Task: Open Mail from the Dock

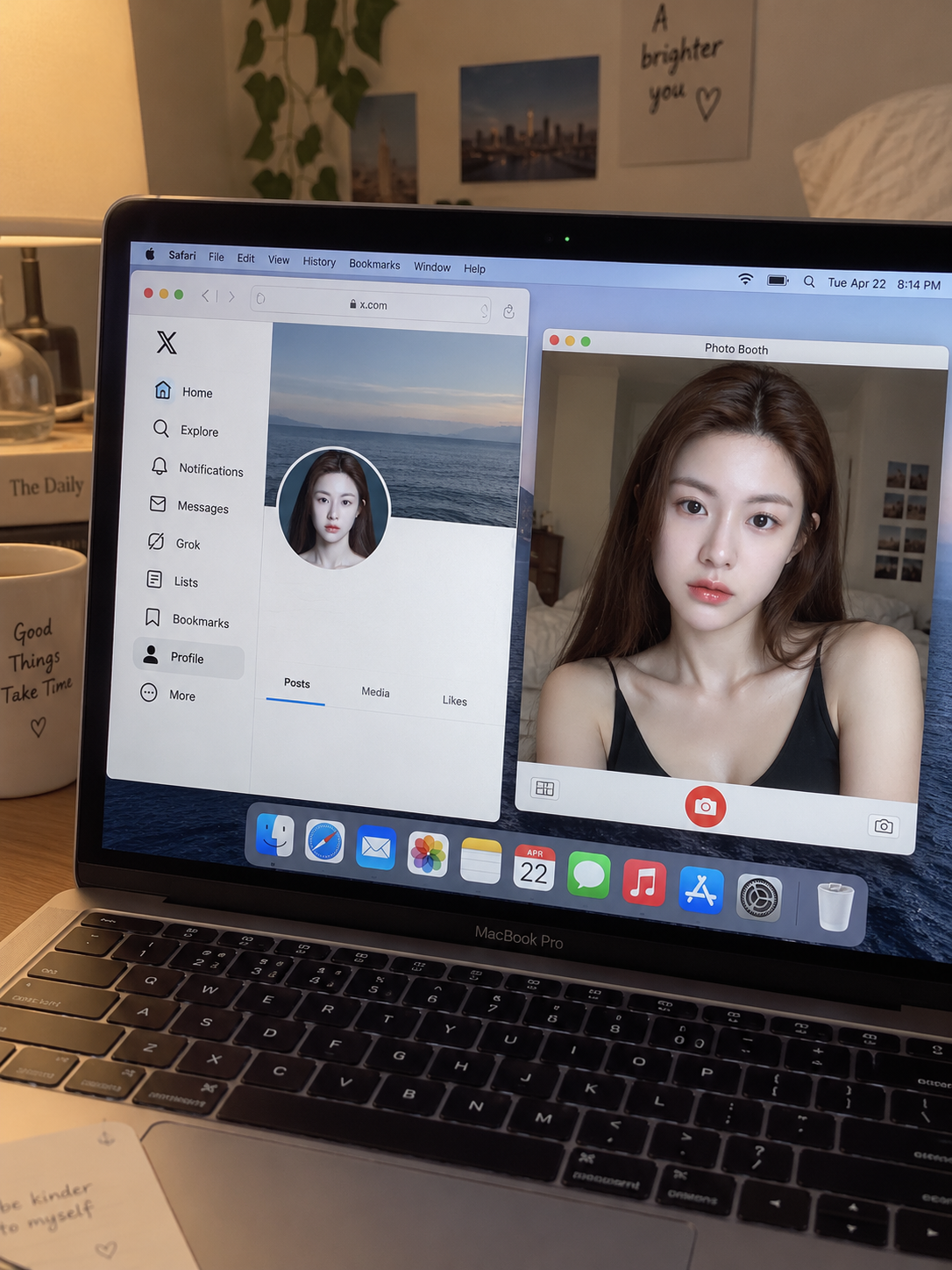Action: tap(376, 848)
